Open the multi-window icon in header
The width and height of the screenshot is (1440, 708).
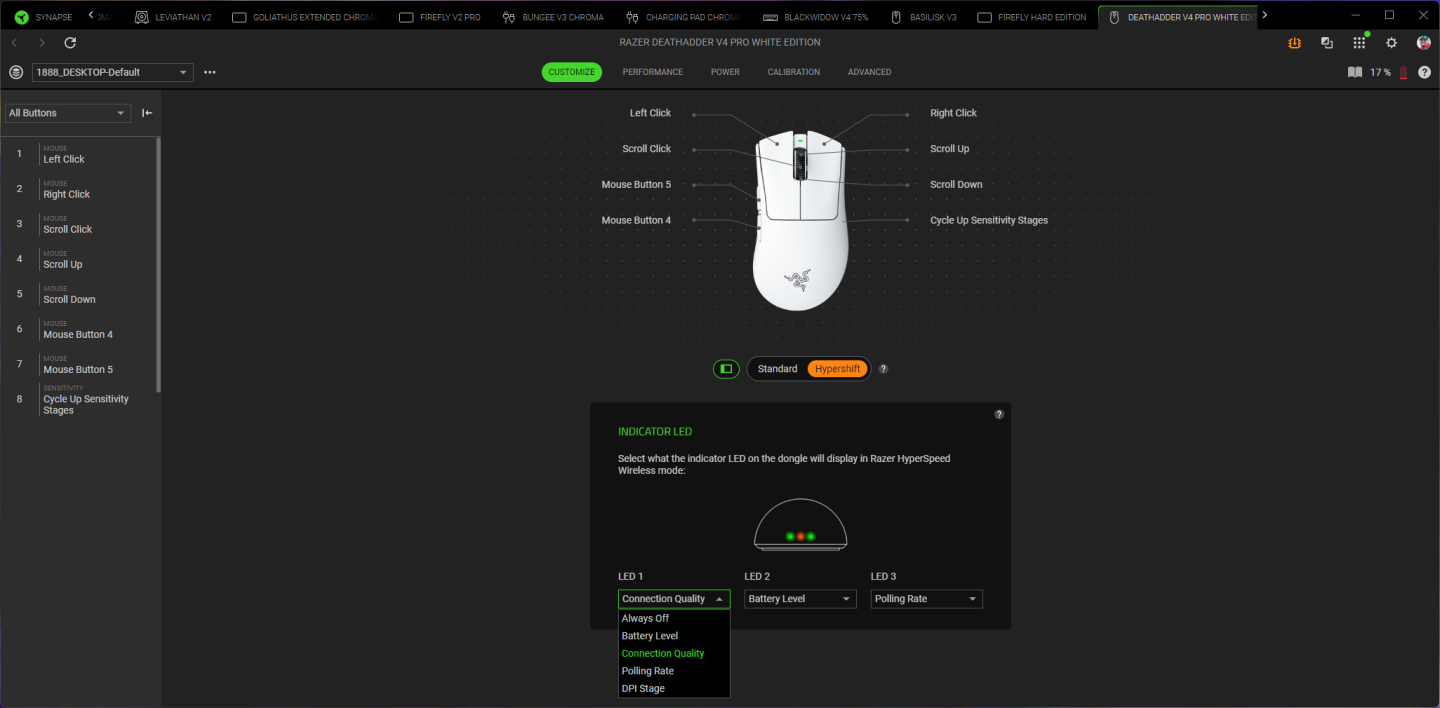click(1327, 43)
